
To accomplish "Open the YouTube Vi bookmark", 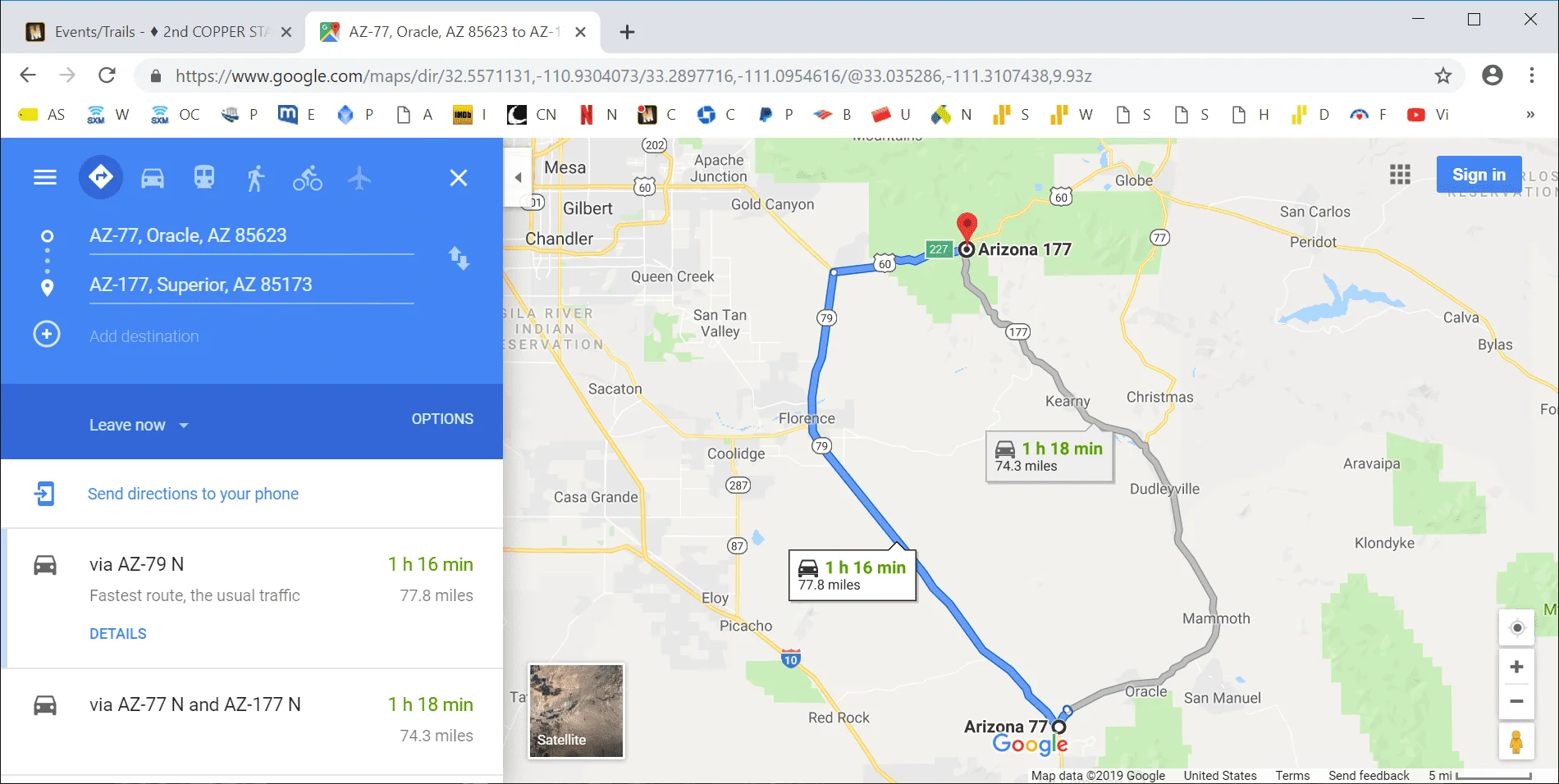I will [1429, 115].
